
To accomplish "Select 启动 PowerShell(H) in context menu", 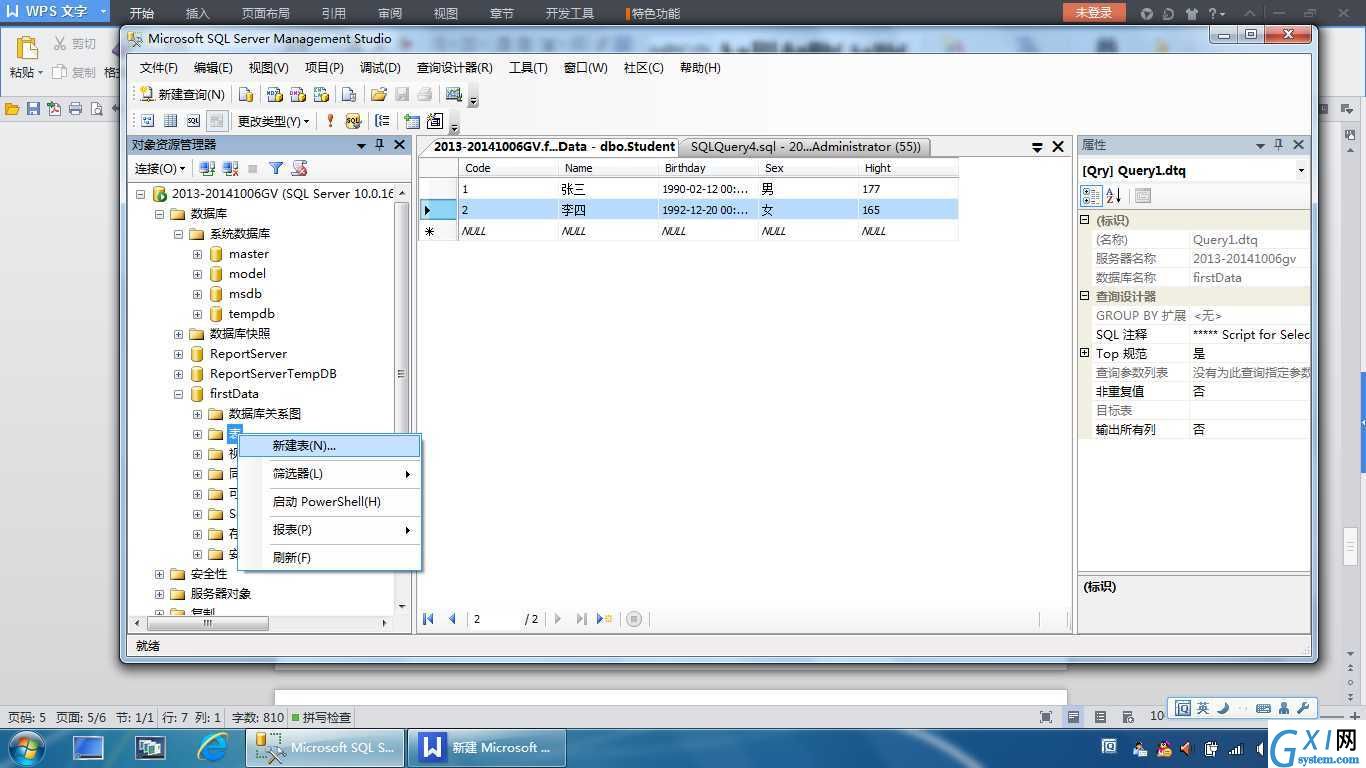I will click(x=330, y=502).
